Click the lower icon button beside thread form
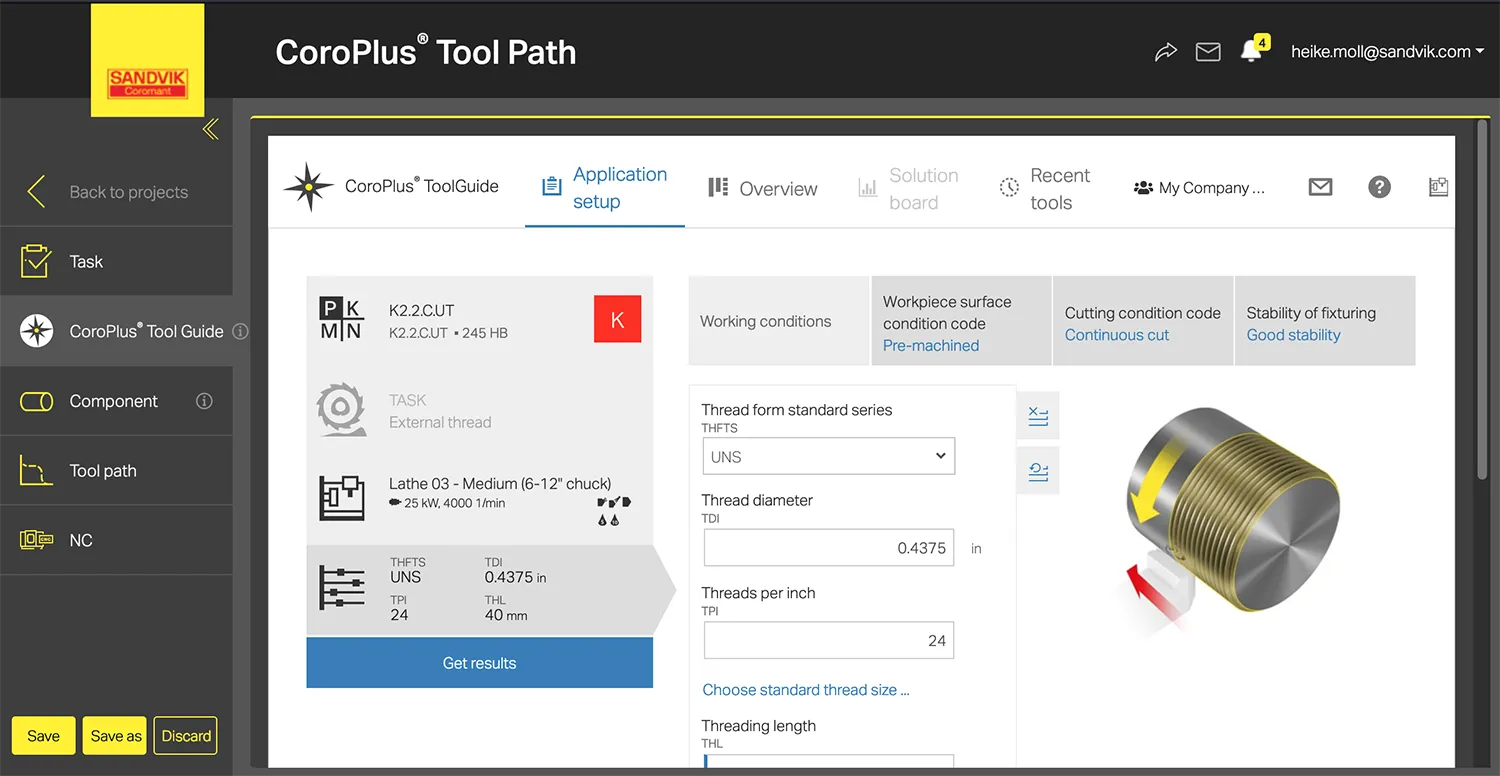The height and width of the screenshot is (776, 1500). coord(1038,472)
